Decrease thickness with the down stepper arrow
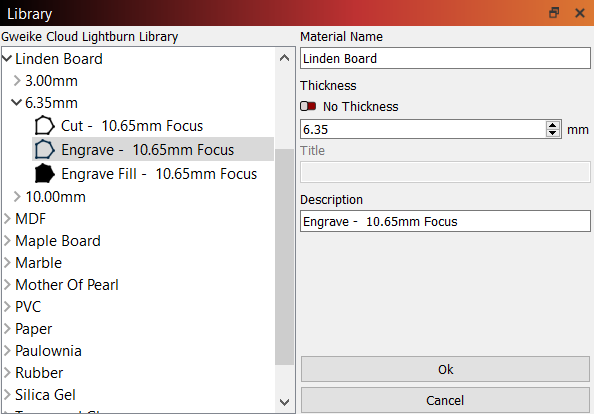The height and width of the screenshot is (414, 594). [553, 133]
